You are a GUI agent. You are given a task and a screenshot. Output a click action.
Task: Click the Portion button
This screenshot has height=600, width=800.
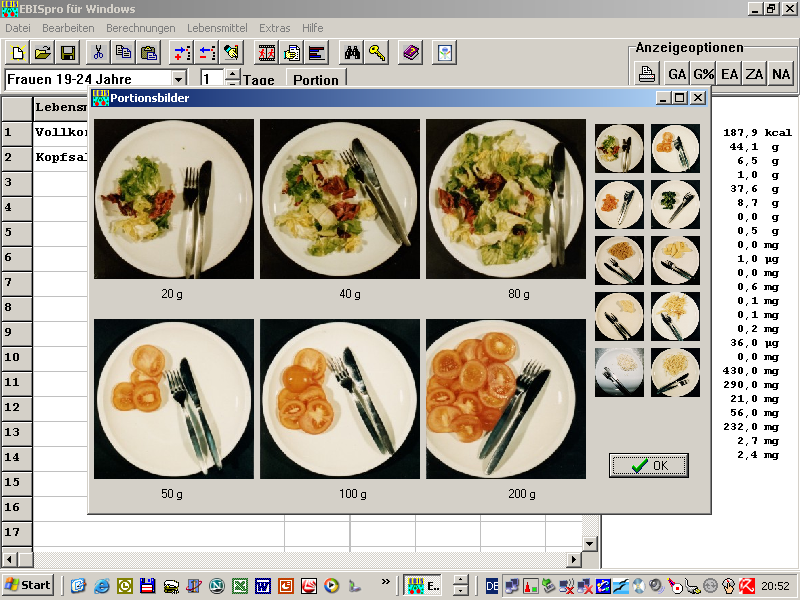pos(315,80)
